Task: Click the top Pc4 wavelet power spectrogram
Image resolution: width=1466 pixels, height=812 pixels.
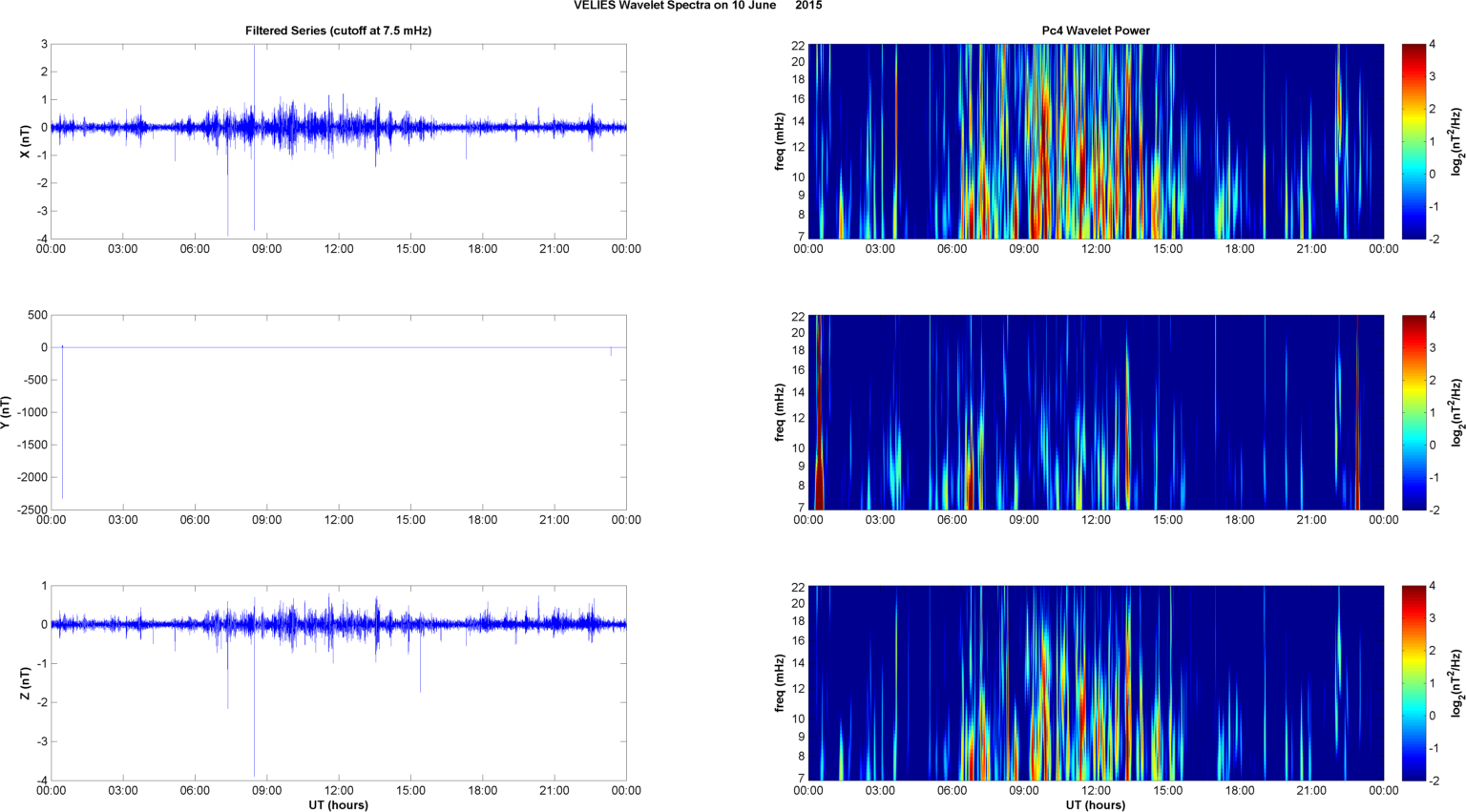Action: click(1096, 141)
